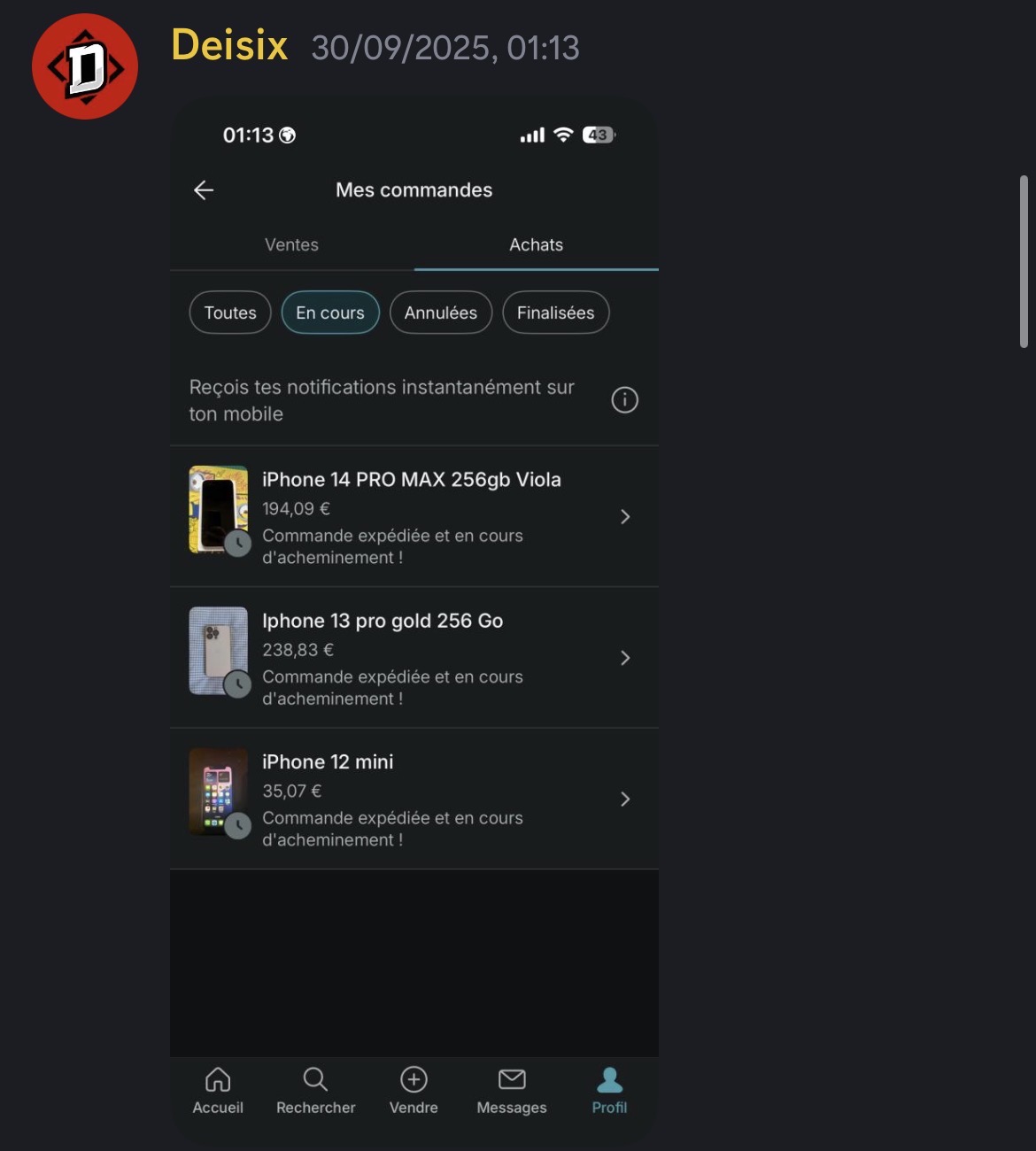Tap the globe icon next to 01:13
This screenshot has height=1151, width=1036.
tap(288, 135)
